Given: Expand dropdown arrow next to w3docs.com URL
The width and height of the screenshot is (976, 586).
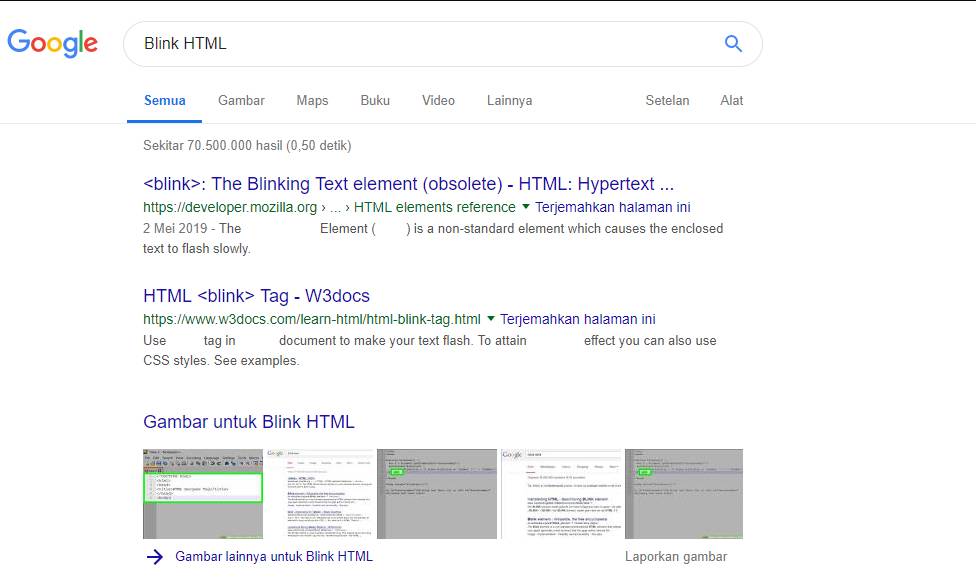Looking at the screenshot, I should coord(490,318).
